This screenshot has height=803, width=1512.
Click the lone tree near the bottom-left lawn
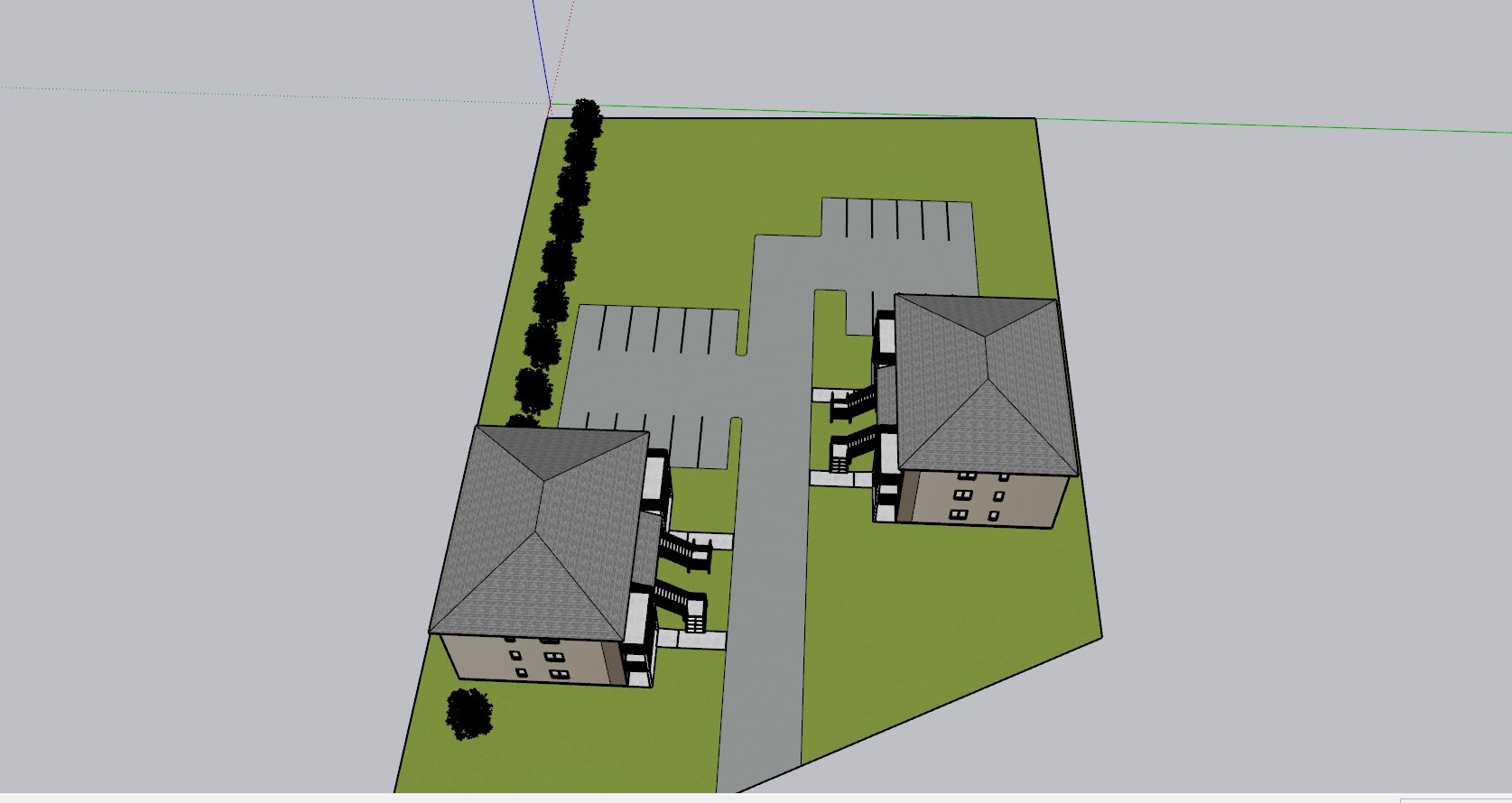coord(469,713)
